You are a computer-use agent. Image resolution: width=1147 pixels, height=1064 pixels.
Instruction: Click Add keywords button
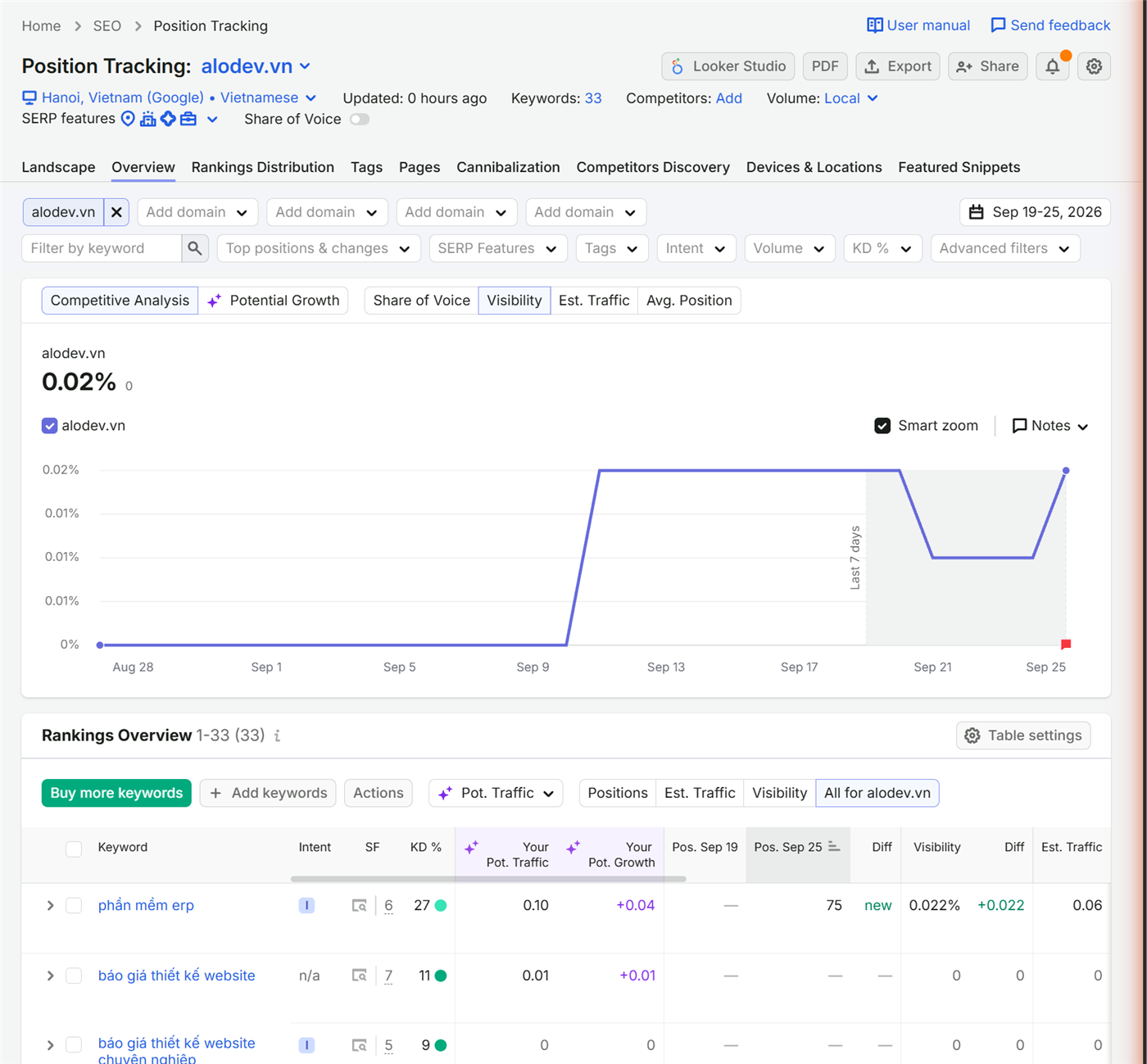pyautogui.click(x=268, y=793)
